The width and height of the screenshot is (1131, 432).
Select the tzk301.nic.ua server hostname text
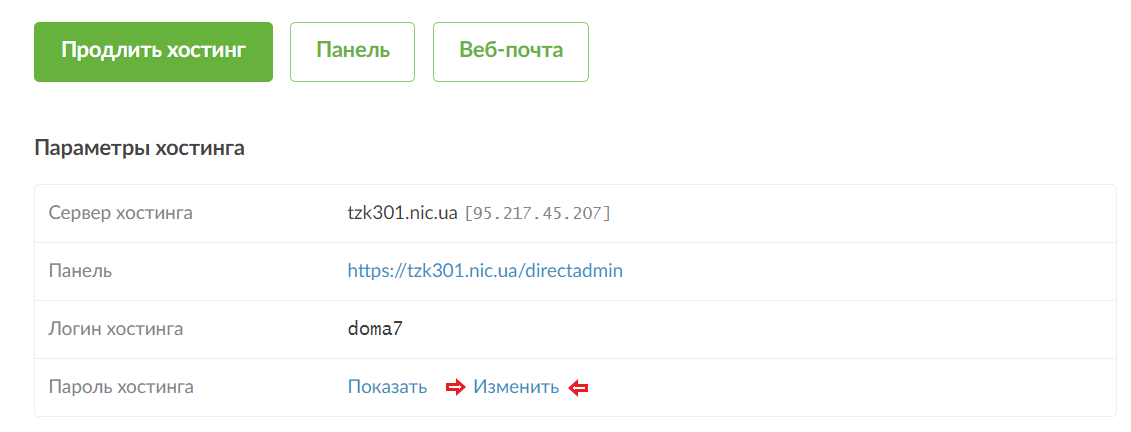tap(402, 213)
